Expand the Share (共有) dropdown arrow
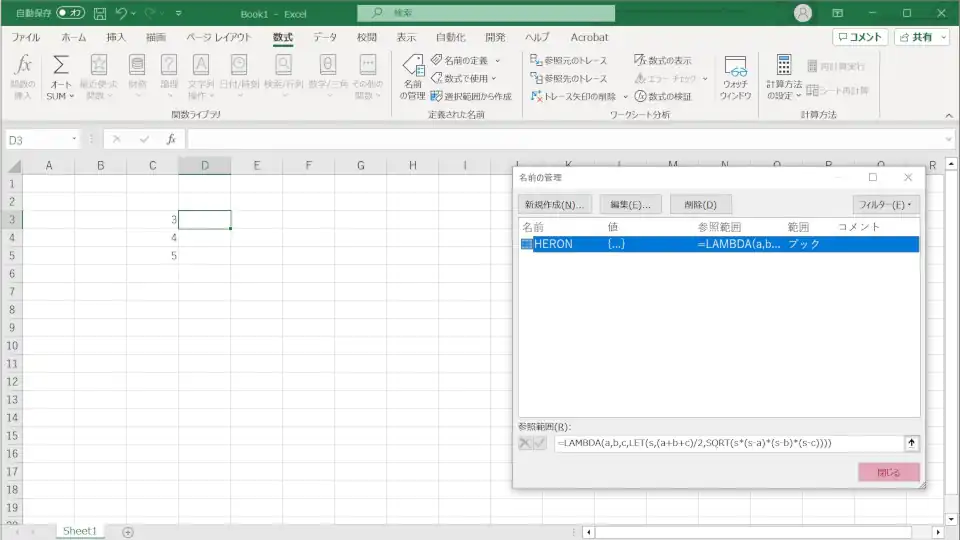The width and height of the screenshot is (960, 540). [x=943, y=37]
